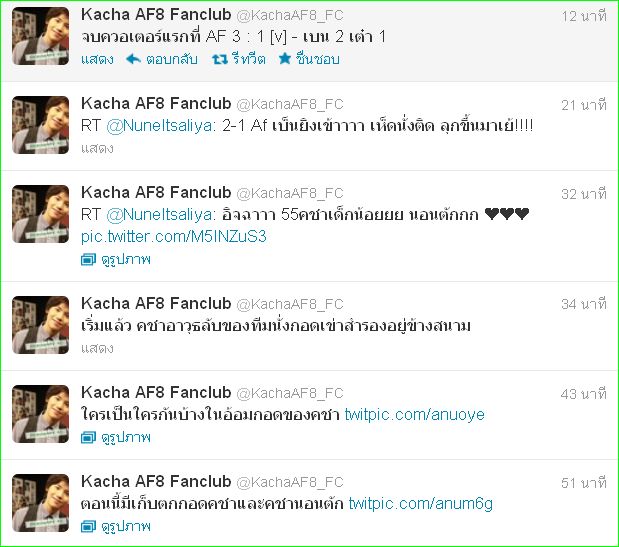Screen dimensions: 619x547
Task: Click Kacha AF8 Fanclub name in the 34-minute tweet
Action: tap(156, 303)
